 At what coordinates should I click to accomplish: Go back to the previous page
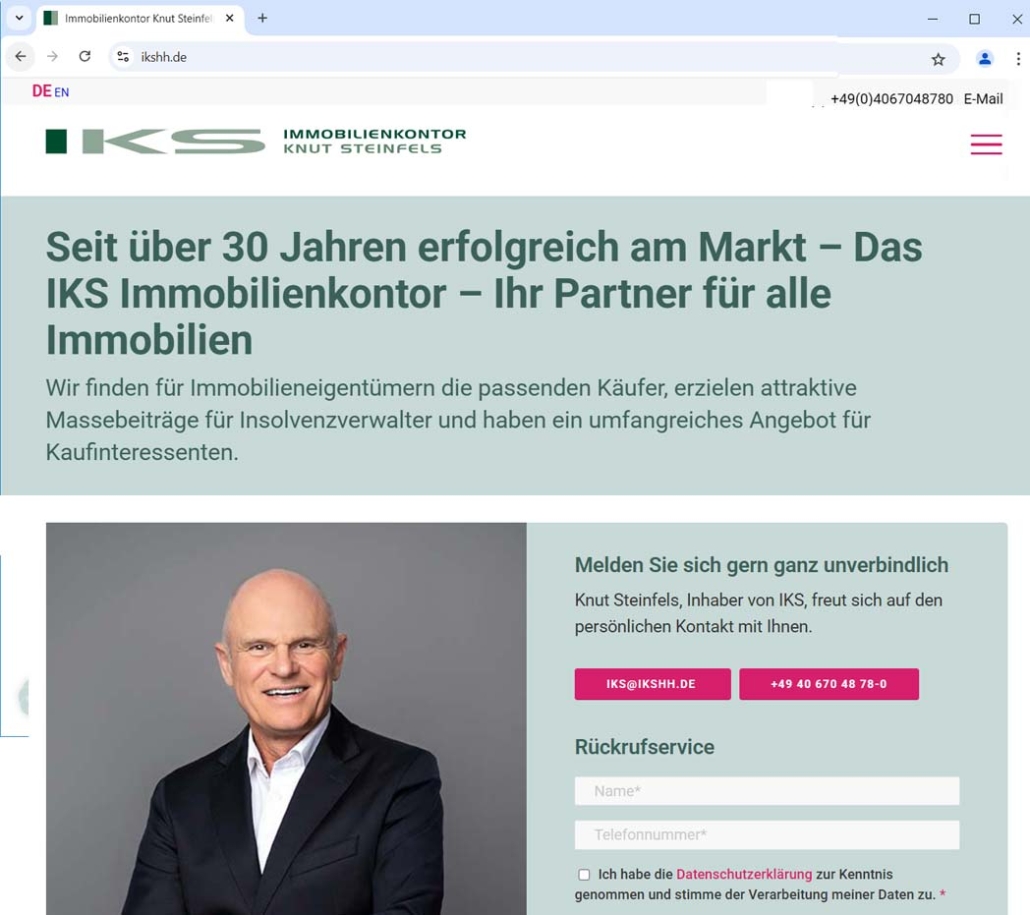[20, 56]
